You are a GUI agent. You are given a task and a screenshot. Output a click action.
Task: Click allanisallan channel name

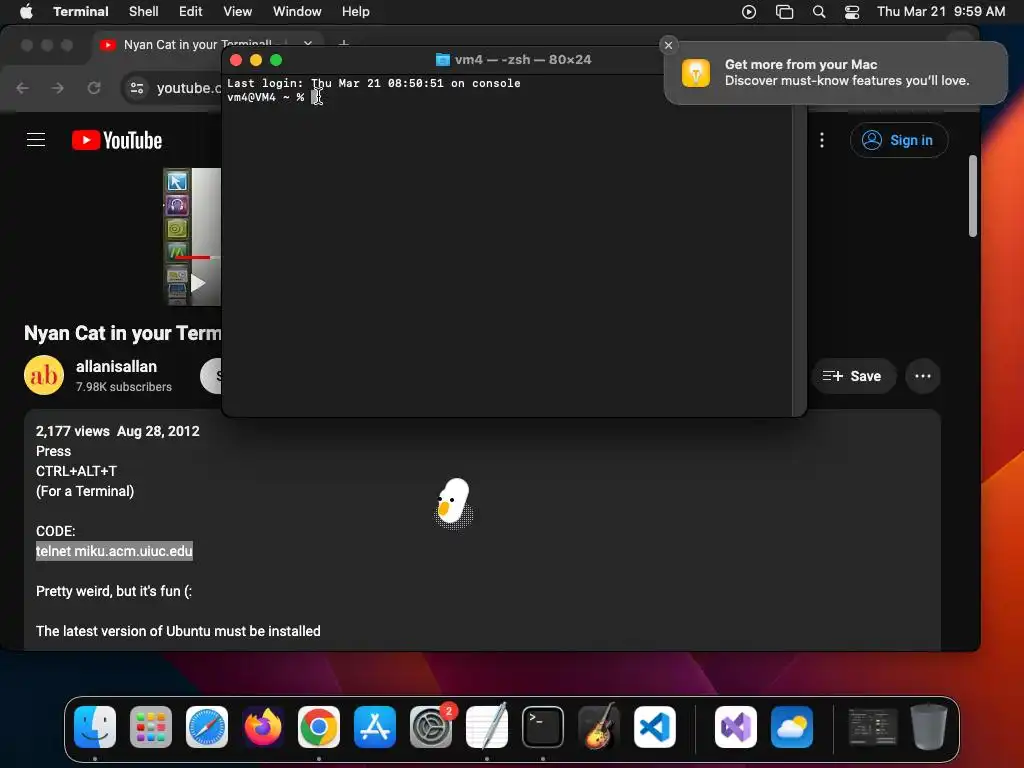click(x=116, y=366)
